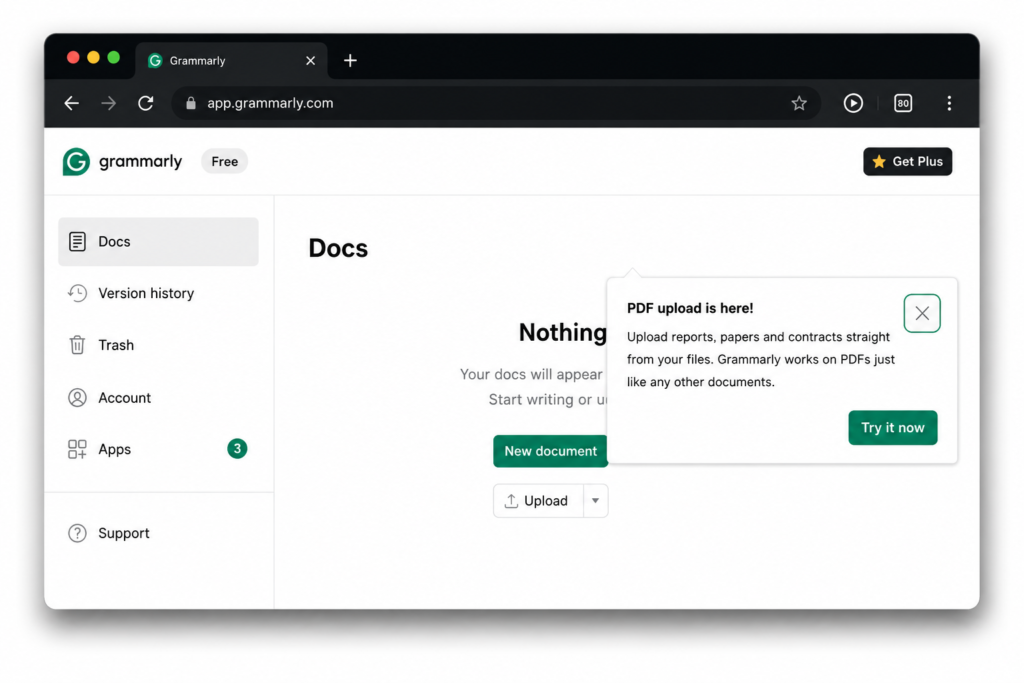Click the Upload button

click(x=537, y=501)
